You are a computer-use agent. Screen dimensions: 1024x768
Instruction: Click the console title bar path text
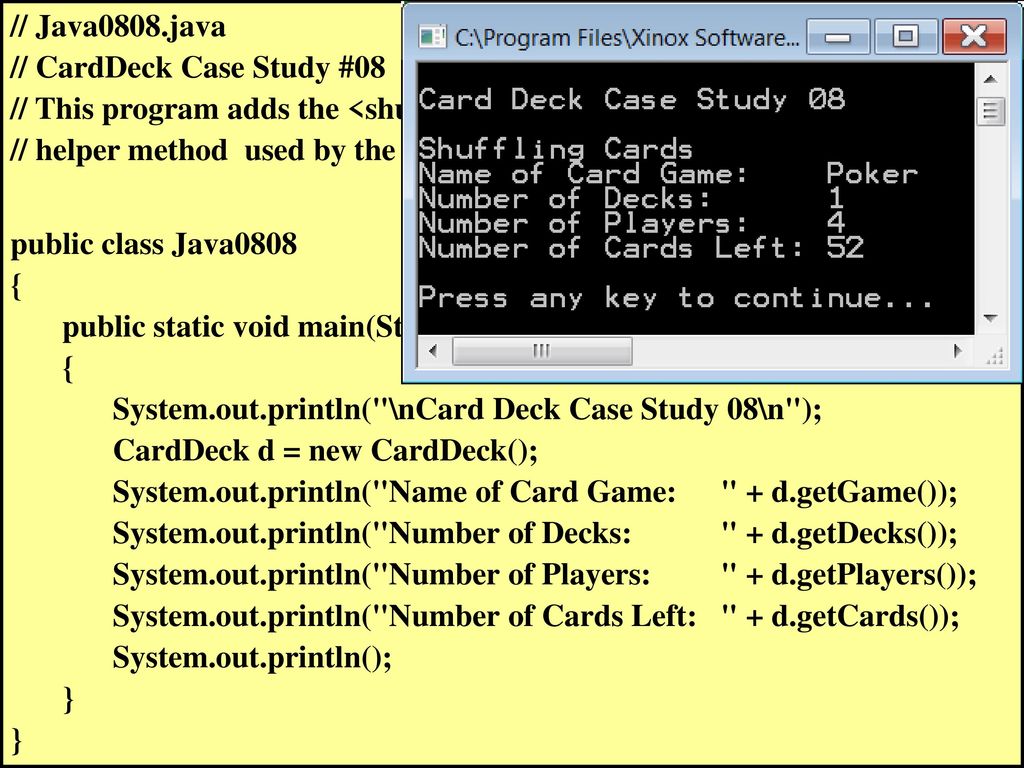point(627,38)
